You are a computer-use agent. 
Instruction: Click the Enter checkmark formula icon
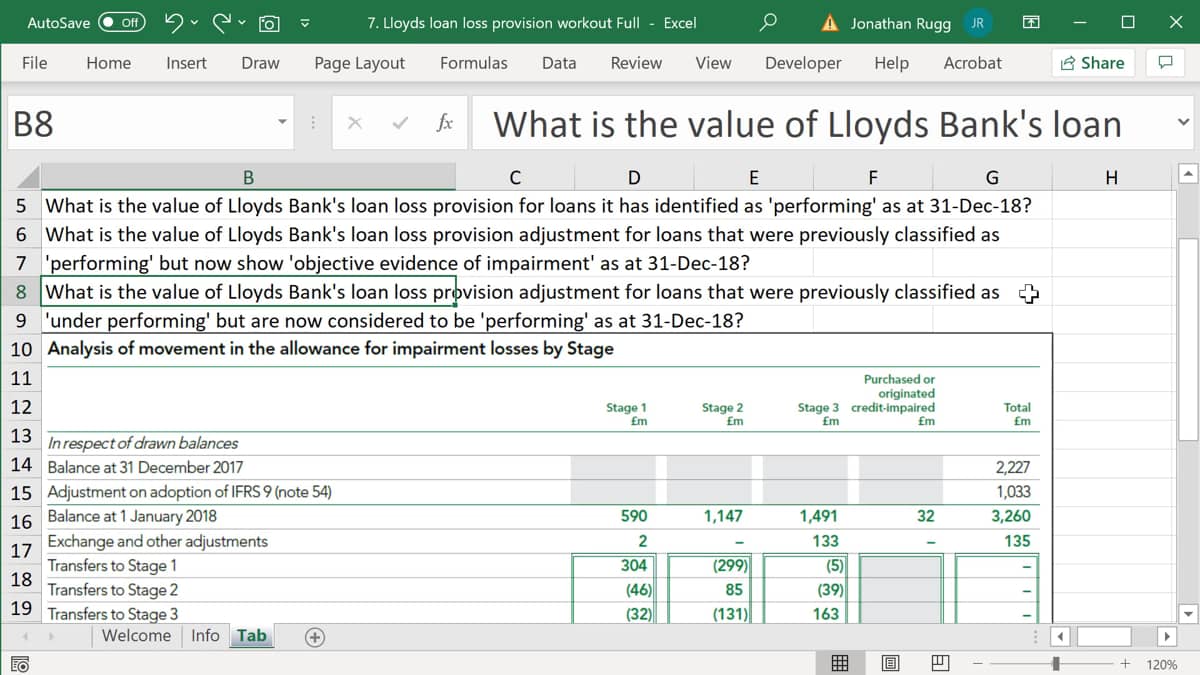click(400, 124)
